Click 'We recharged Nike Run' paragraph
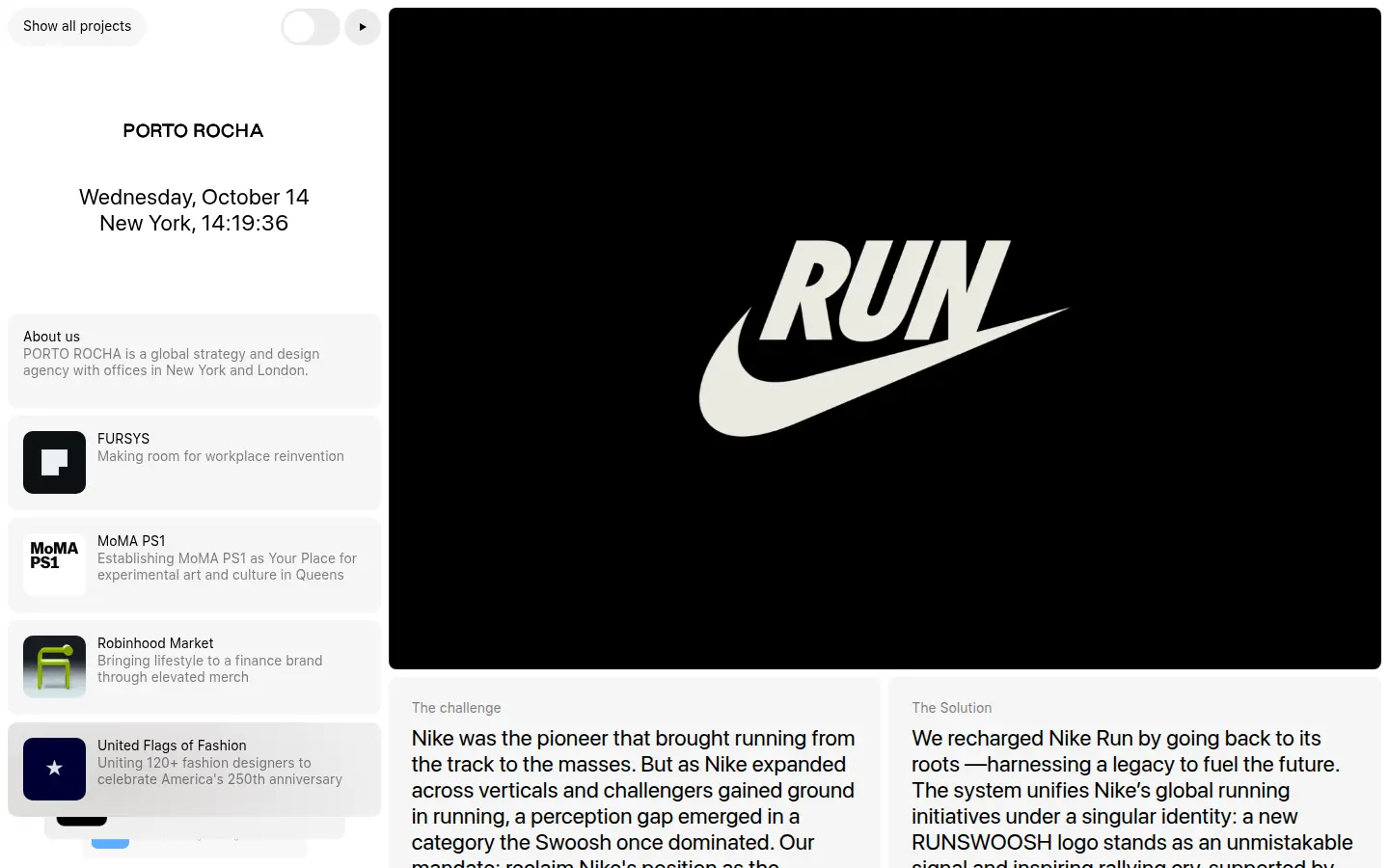 coord(1132,797)
